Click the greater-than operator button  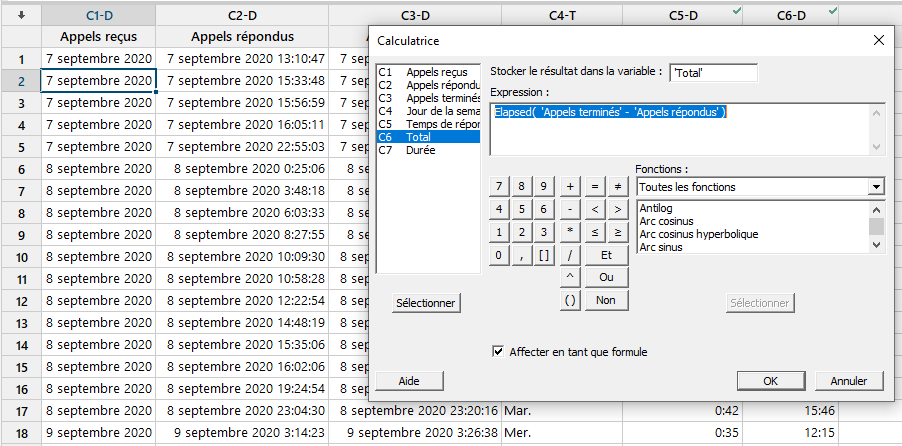[618, 209]
